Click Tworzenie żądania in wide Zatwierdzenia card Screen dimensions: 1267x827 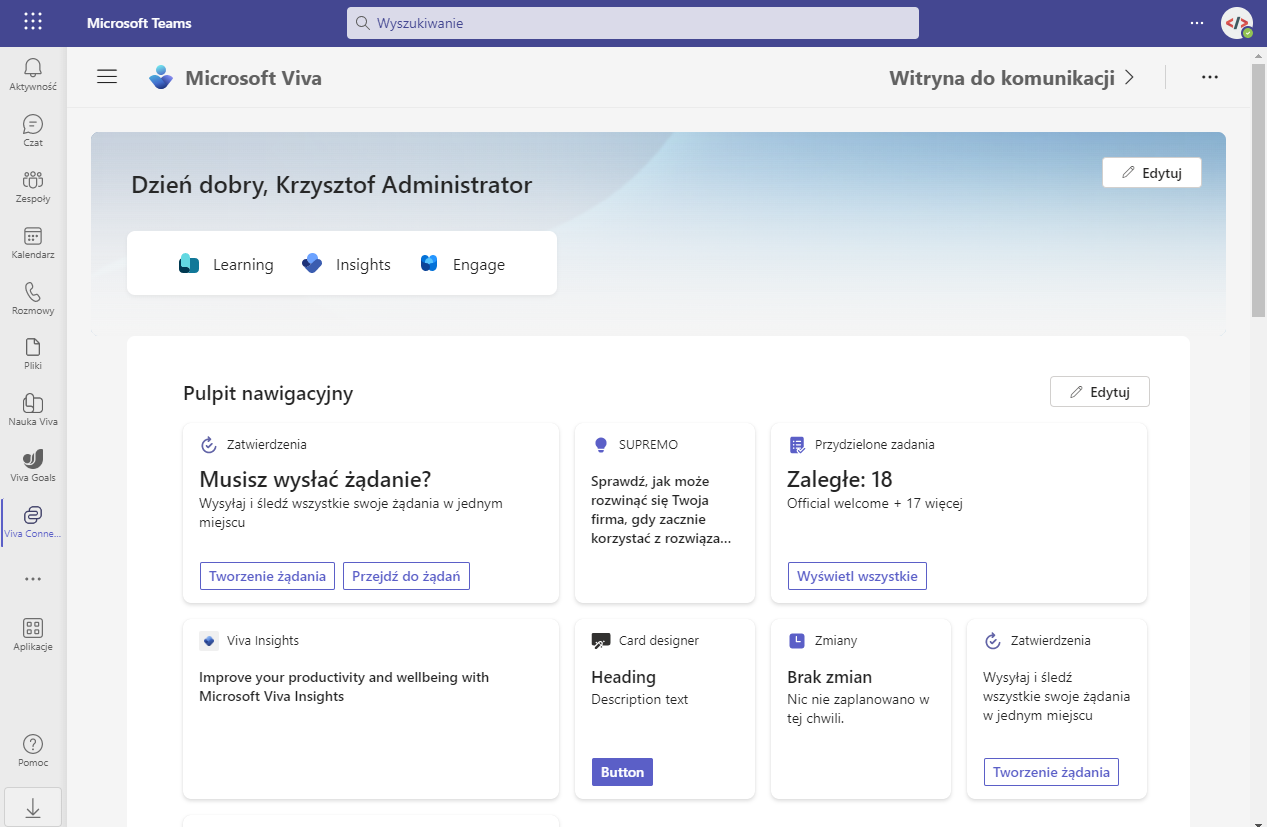[267, 576]
